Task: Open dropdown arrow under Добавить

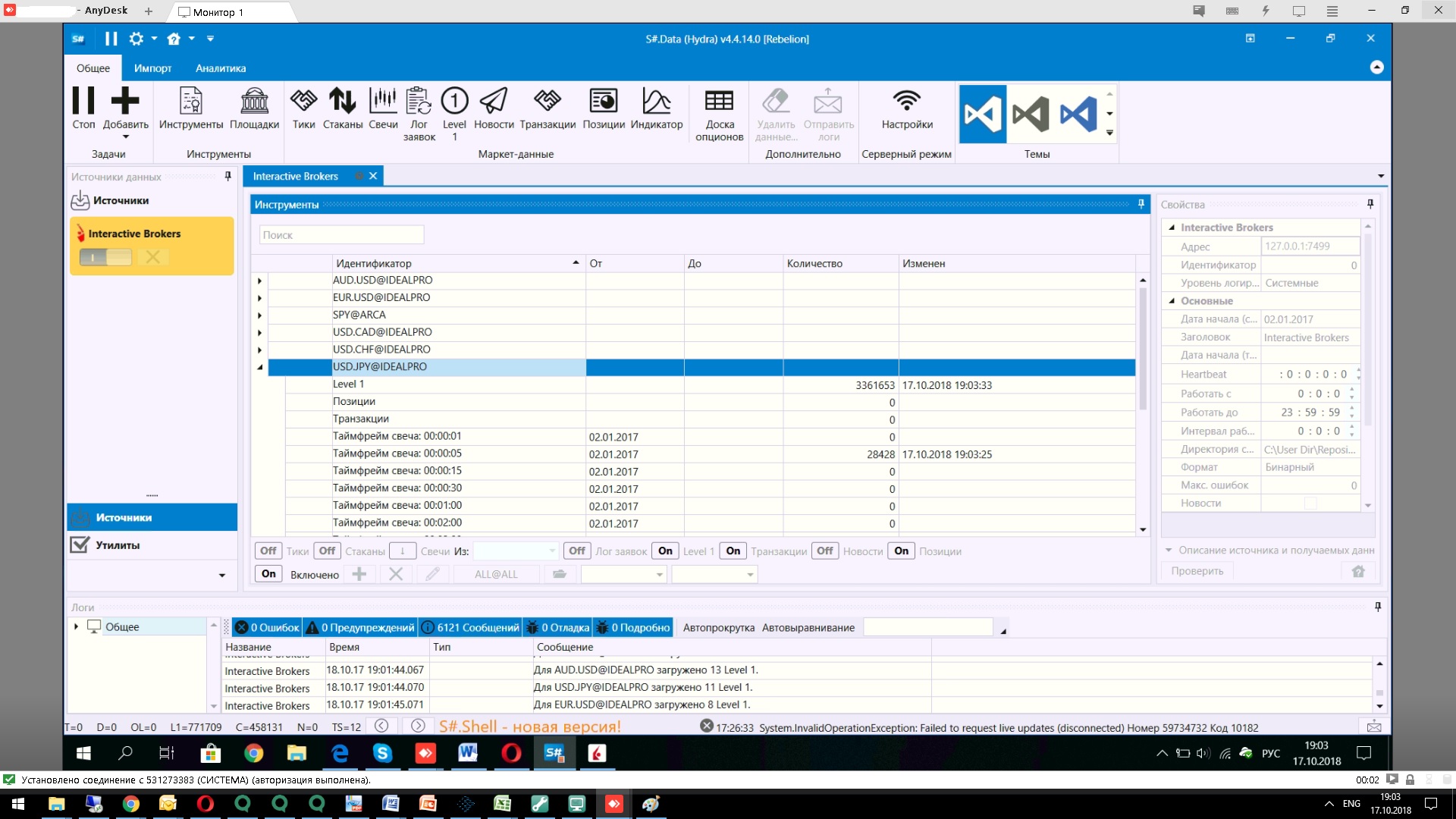Action: [126, 137]
